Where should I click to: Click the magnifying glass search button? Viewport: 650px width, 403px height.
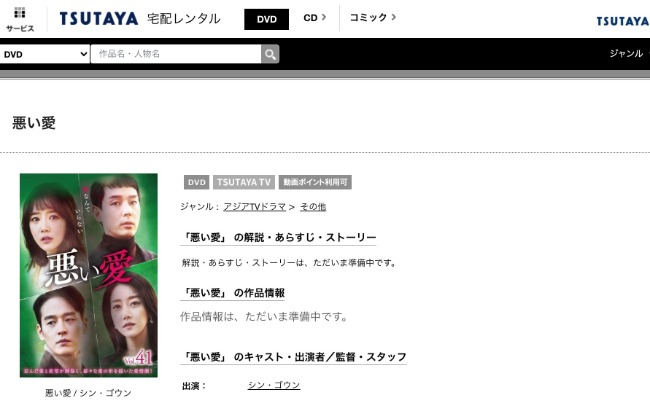tap(270, 54)
